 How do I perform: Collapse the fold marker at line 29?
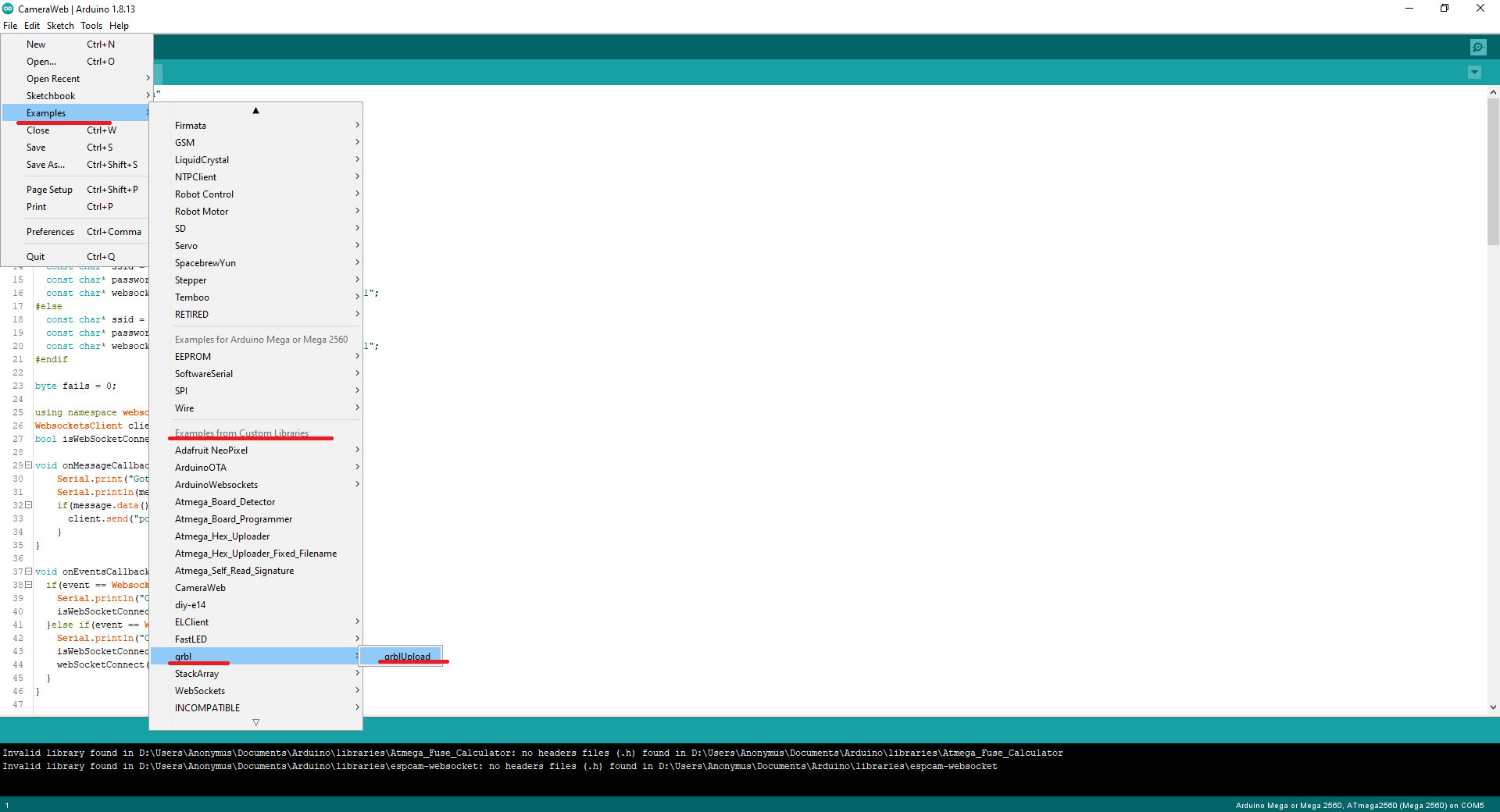tap(29, 465)
